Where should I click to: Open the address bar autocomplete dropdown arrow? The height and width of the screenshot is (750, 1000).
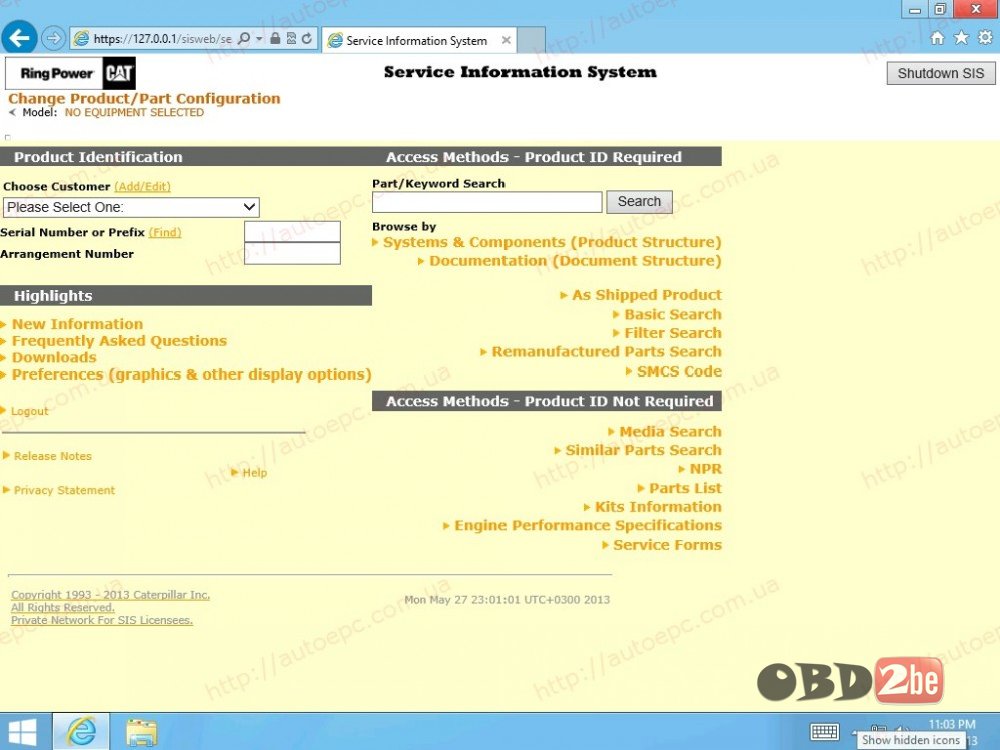[x=259, y=39]
